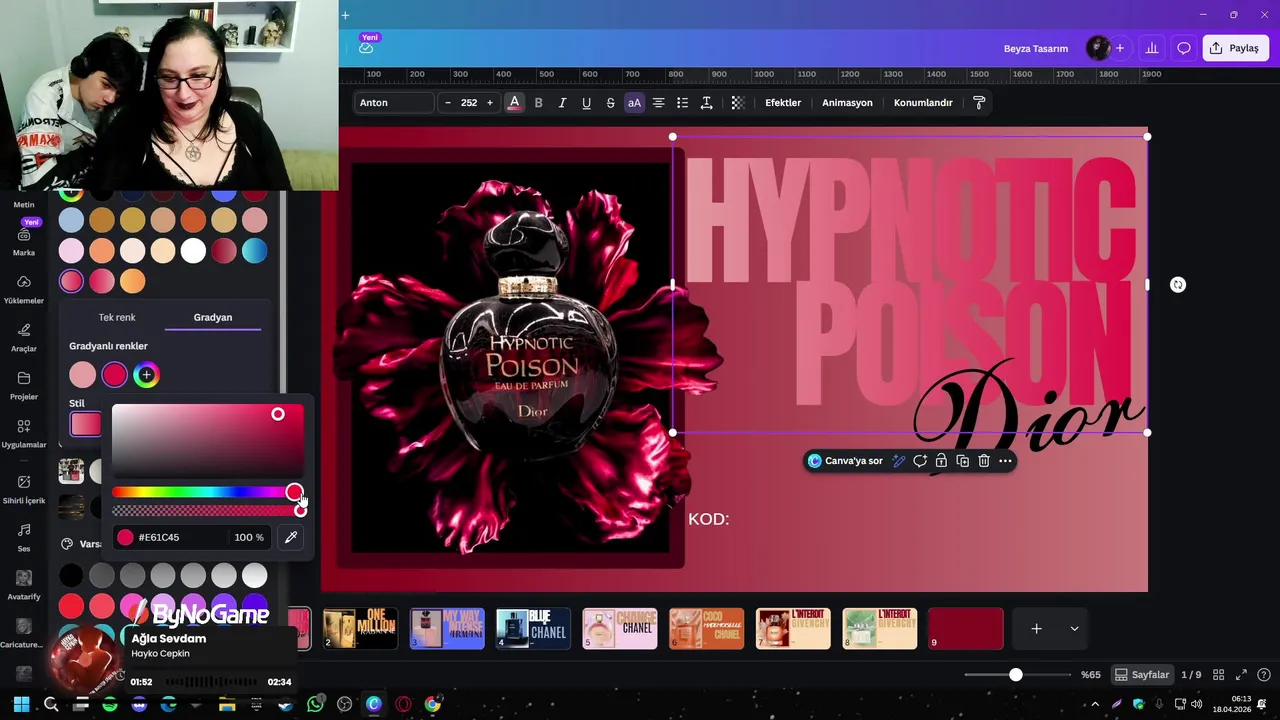This screenshot has width=1280, height=720.
Task: Open Avatarify app in sidebar
Action: (24, 585)
